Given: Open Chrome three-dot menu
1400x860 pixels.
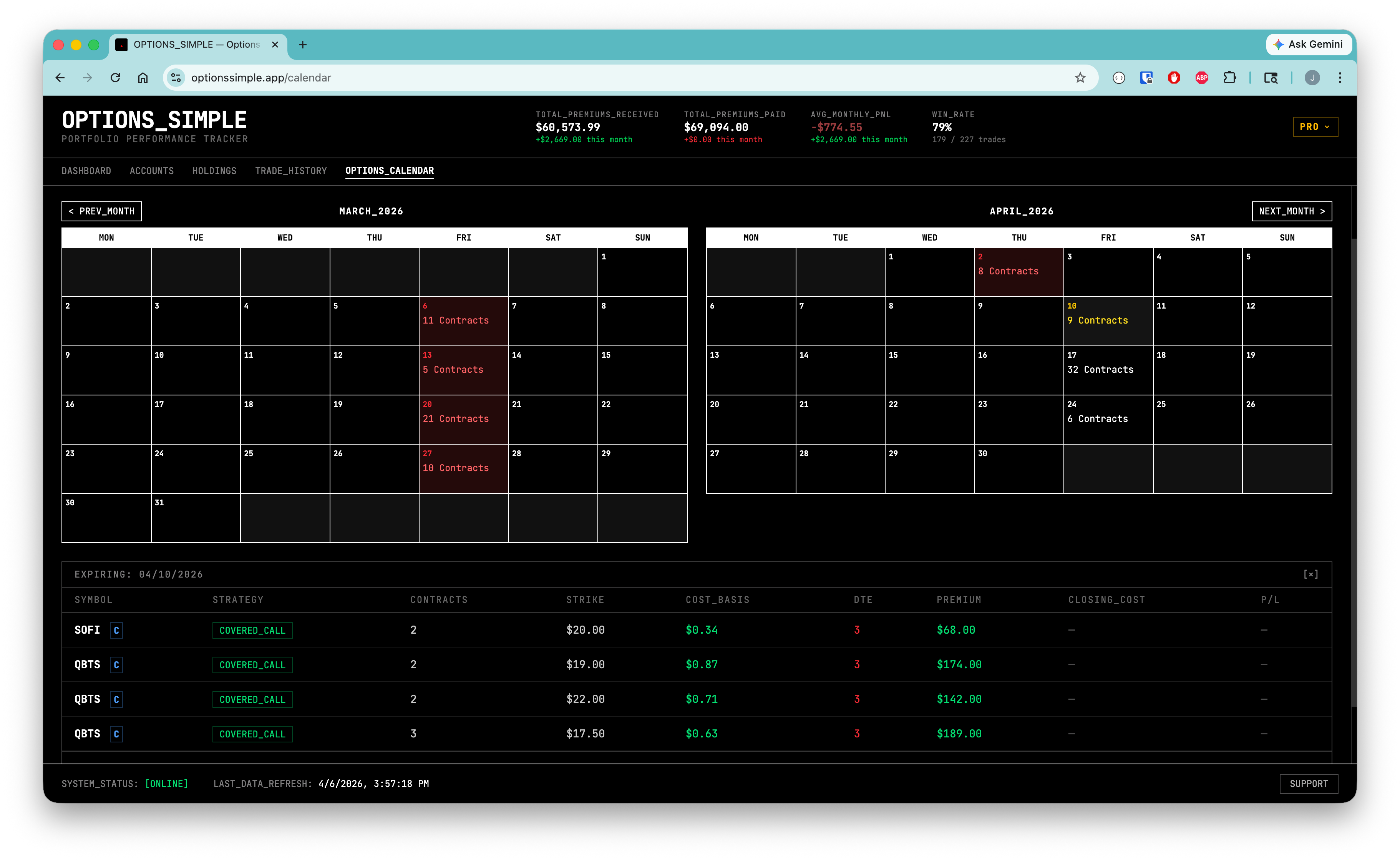Looking at the screenshot, I should (1340, 78).
